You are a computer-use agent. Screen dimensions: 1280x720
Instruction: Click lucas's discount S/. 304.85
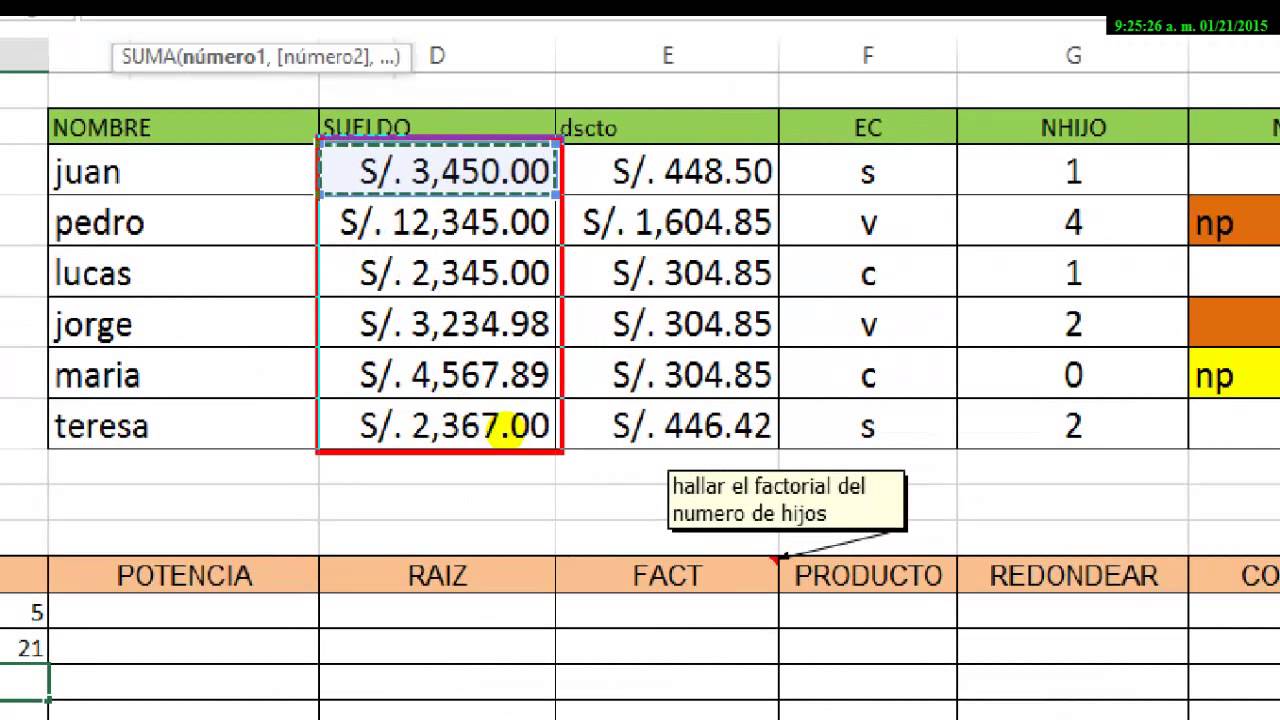coord(667,273)
